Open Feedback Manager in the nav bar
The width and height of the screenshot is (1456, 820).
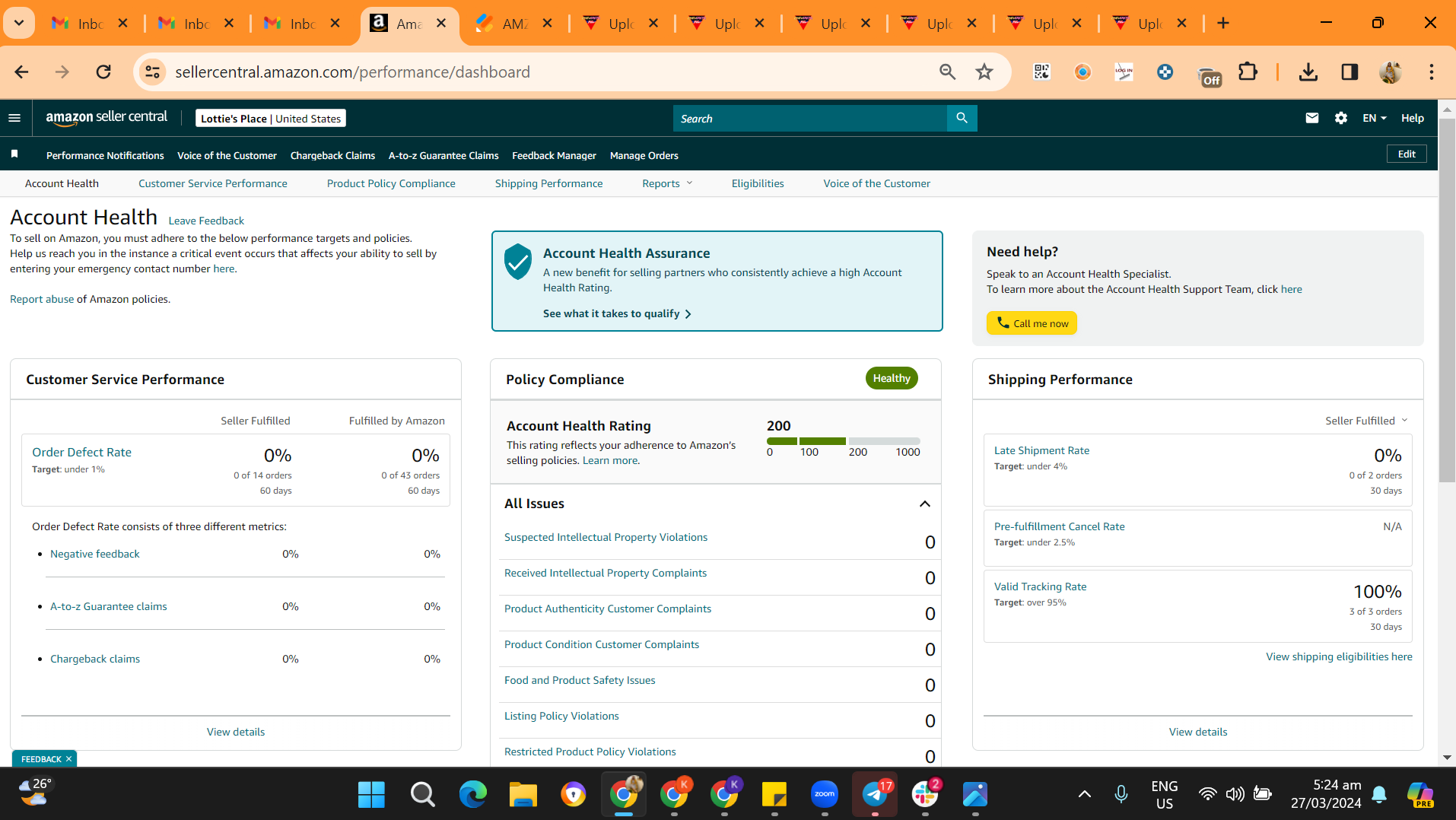coord(554,155)
